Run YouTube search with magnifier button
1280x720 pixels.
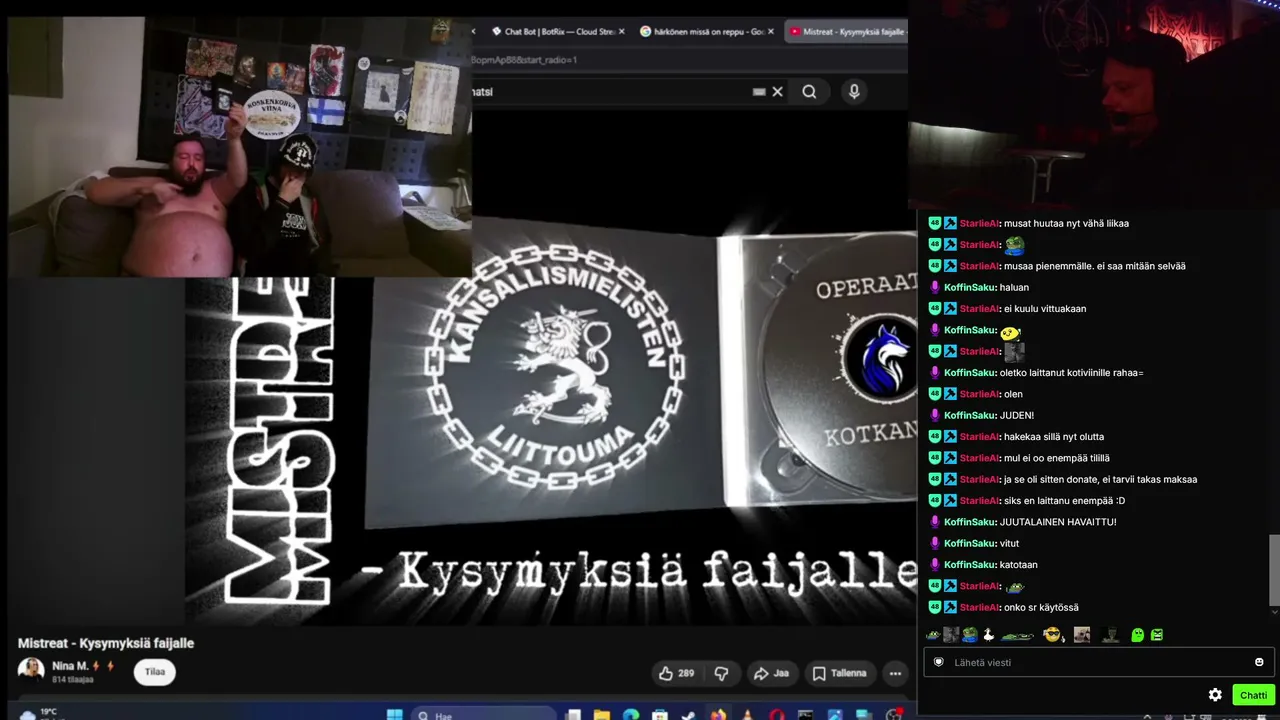coord(809,91)
